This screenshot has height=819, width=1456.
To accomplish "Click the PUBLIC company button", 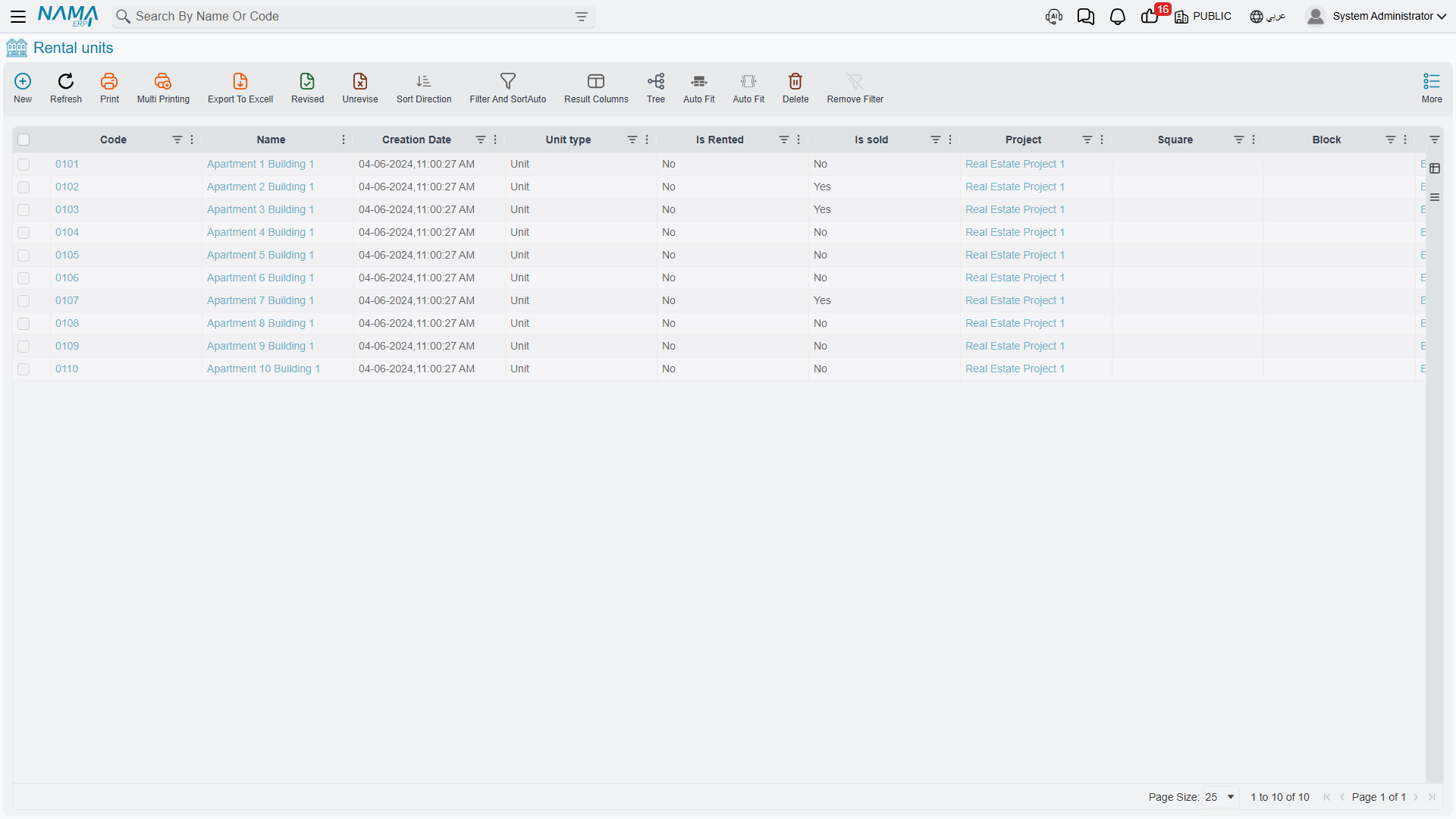I will 1203,16.
